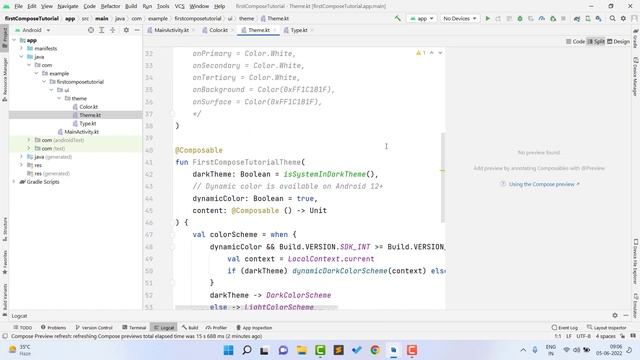Open File Explorer from the taskbar

point(302,350)
